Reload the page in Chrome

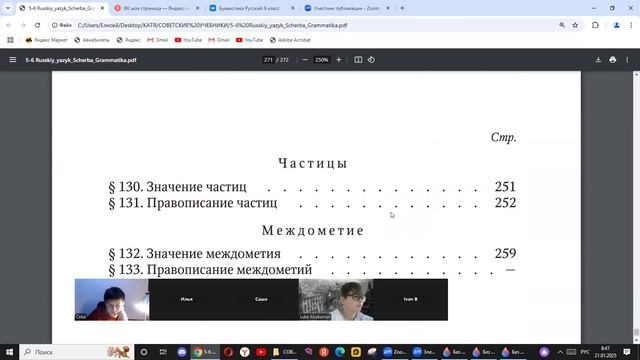pyautogui.click(x=38, y=25)
